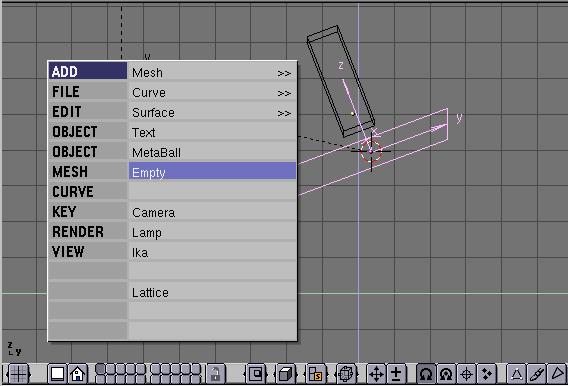Image resolution: width=568 pixels, height=386 pixels.
Task: Open the draw mode wireframe cube selector
Action: pos(346,373)
